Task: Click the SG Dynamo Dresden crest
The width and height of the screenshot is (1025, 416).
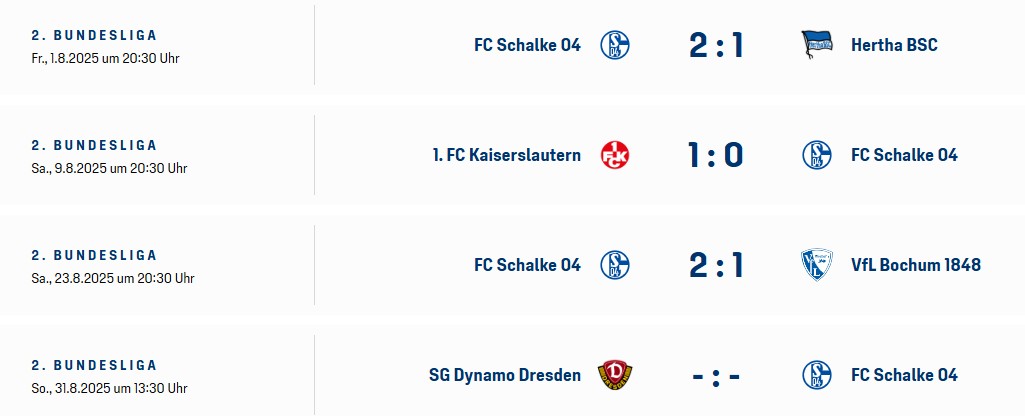Action: [614, 375]
